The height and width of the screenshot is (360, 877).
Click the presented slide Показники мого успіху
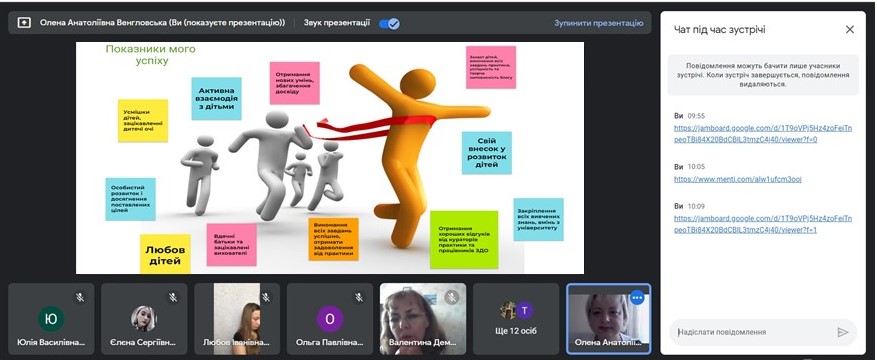(329, 158)
